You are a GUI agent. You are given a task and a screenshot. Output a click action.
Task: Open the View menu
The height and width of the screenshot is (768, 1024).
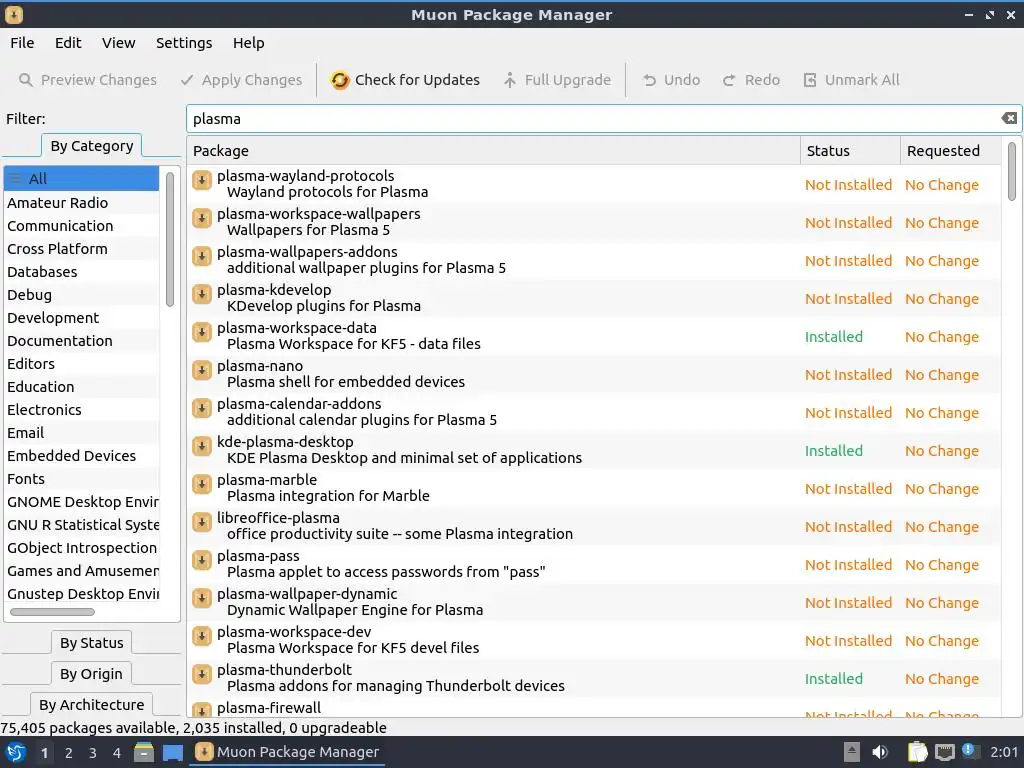pyautogui.click(x=118, y=43)
